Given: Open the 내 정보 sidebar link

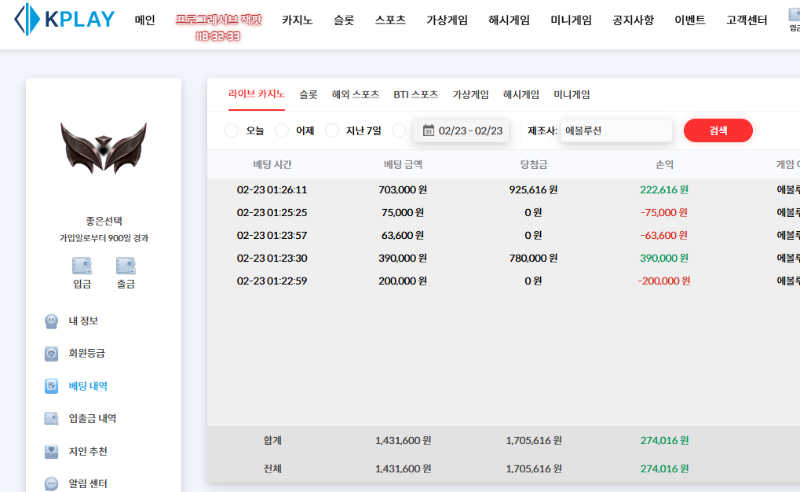Looking at the screenshot, I should pos(83,321).
